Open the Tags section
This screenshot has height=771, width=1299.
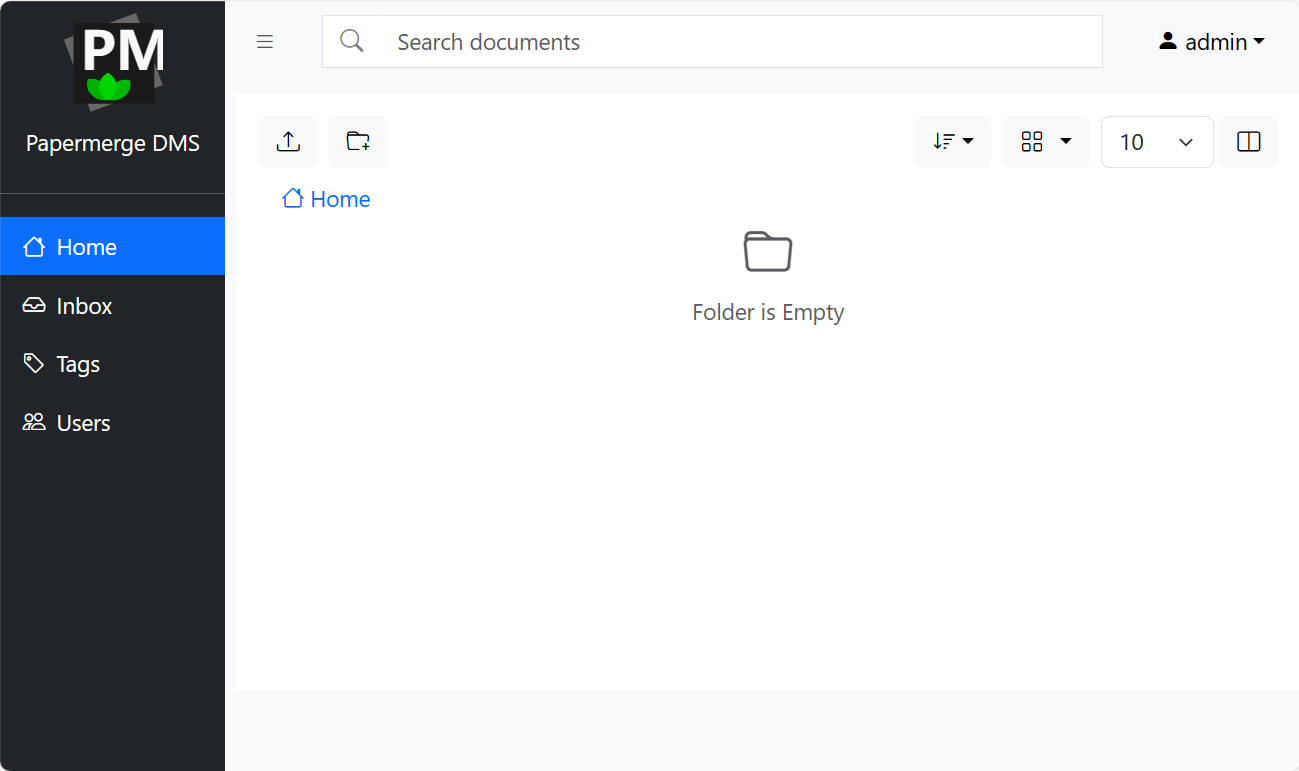click(78, 365)
